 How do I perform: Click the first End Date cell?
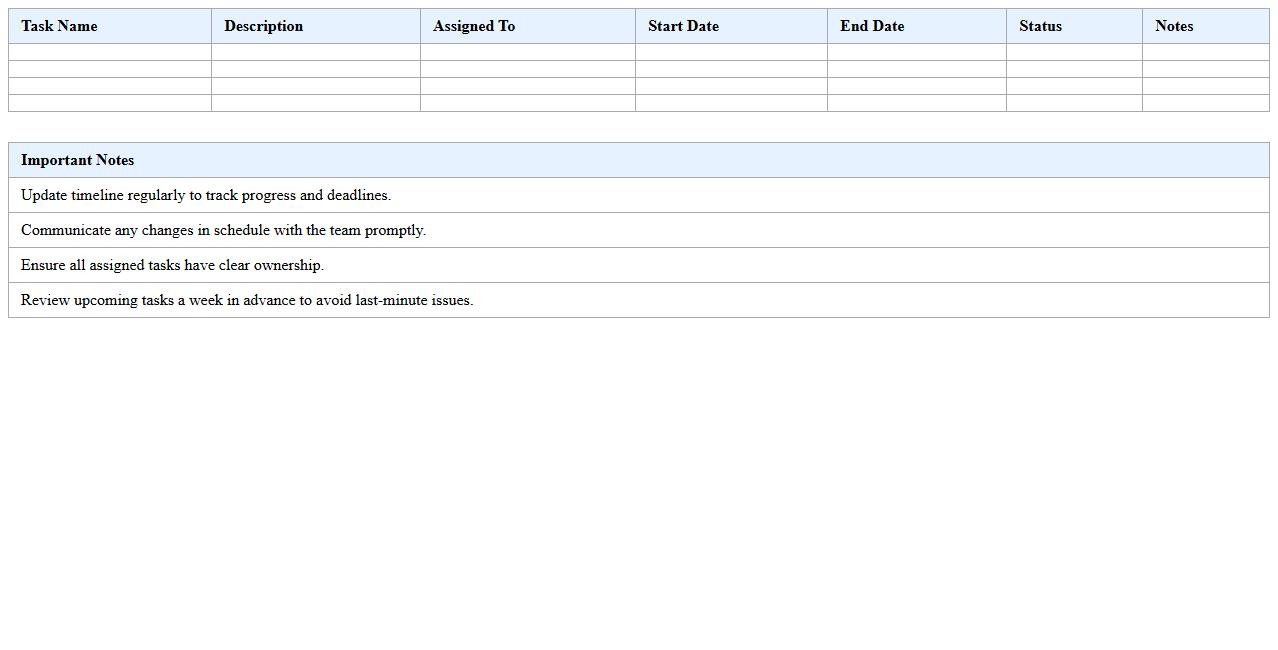[x=915, y=51]
